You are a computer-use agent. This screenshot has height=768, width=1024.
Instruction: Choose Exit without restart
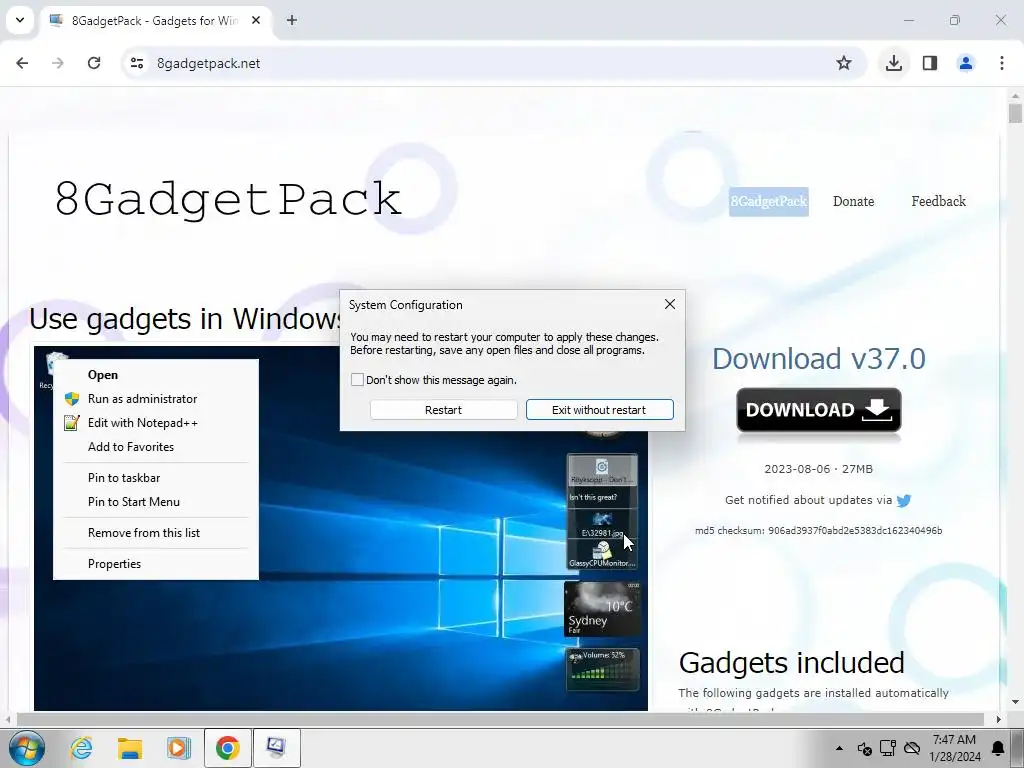coord(600,409)
